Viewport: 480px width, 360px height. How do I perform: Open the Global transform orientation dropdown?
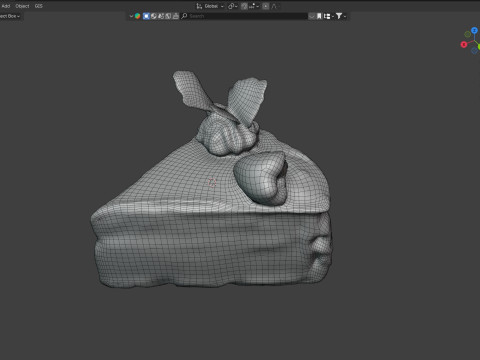pyautogui.click(x=210, y=6)
